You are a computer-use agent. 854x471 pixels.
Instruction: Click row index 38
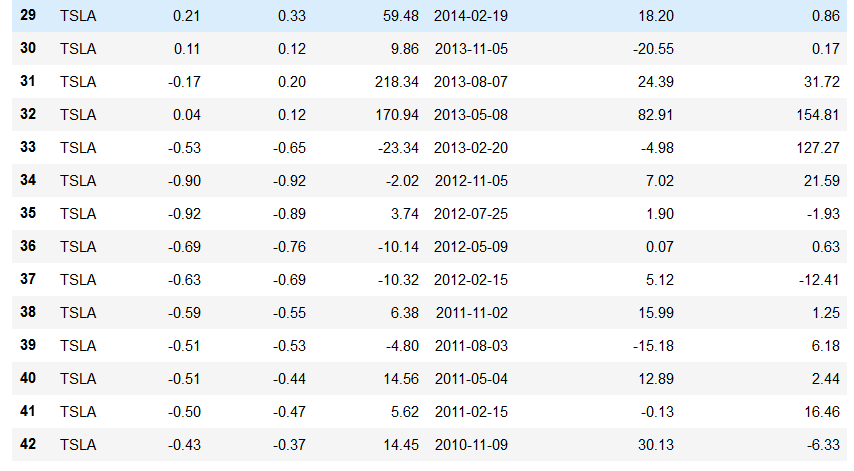click(28, 313)
